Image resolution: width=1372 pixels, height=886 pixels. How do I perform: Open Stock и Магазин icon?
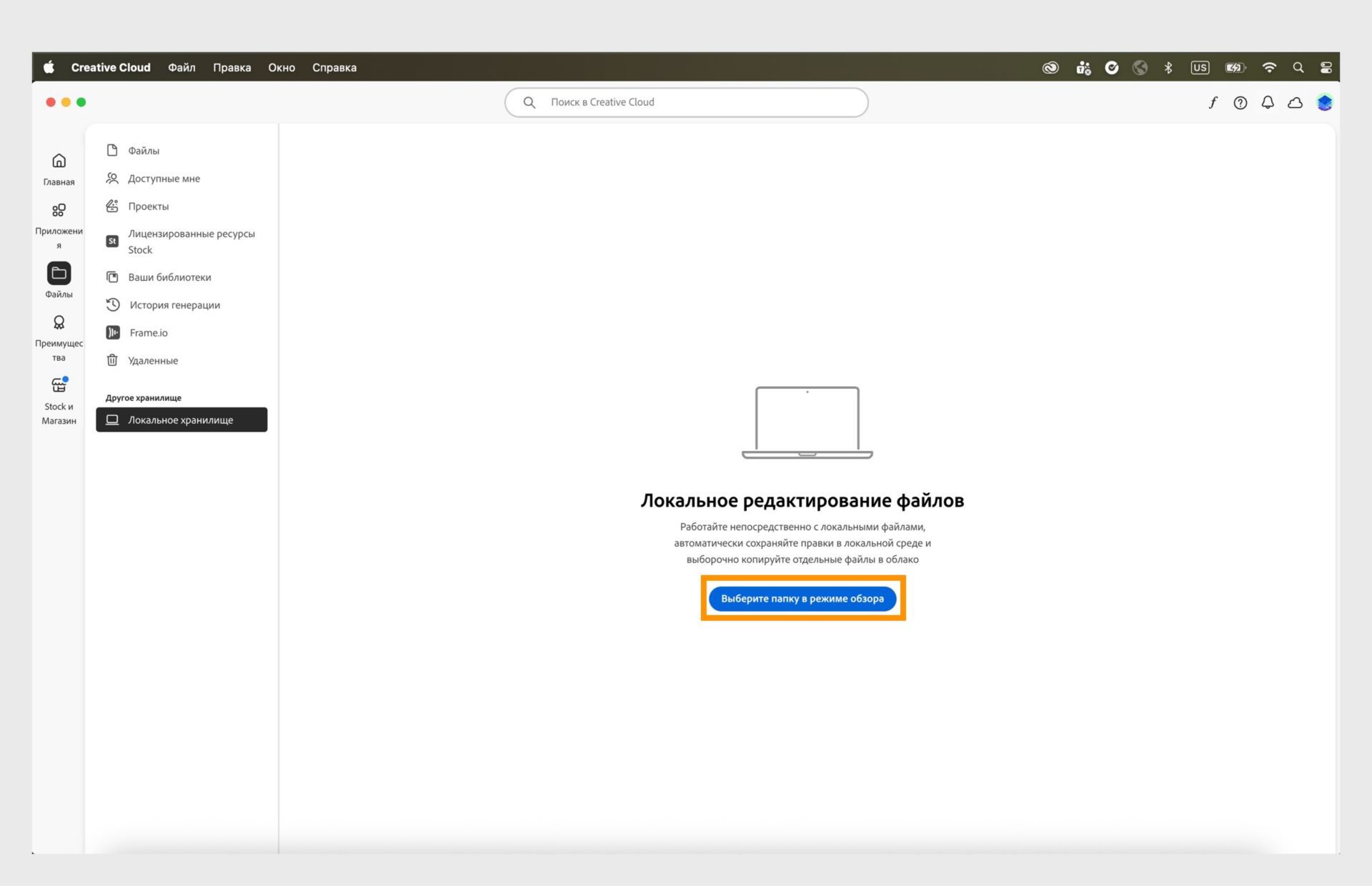(x=59, y=385)
